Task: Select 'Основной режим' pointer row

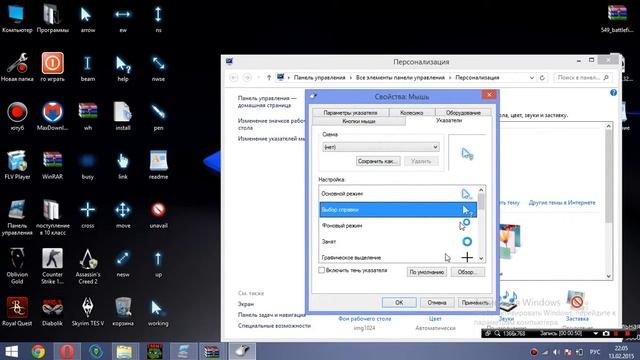Action: point(398,193)
